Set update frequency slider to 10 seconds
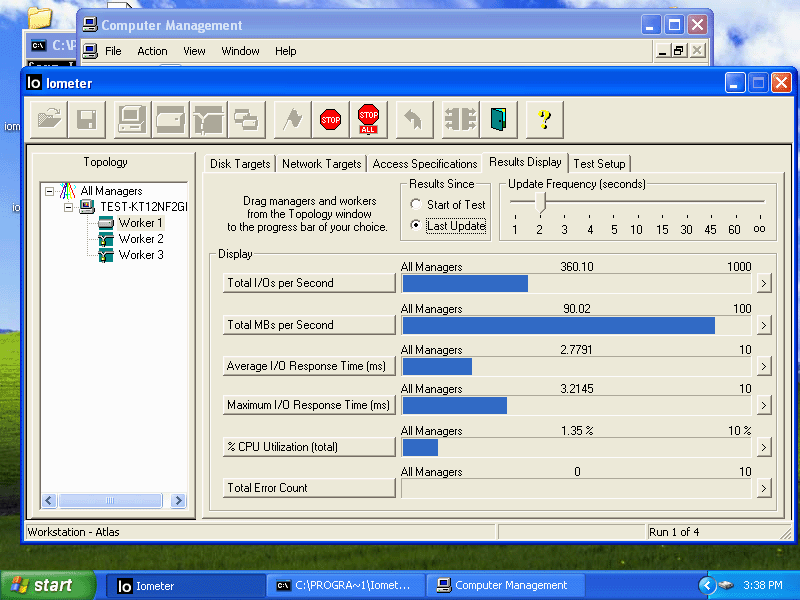This screenshot has height=600, width=800. click(x=636, y=202)
